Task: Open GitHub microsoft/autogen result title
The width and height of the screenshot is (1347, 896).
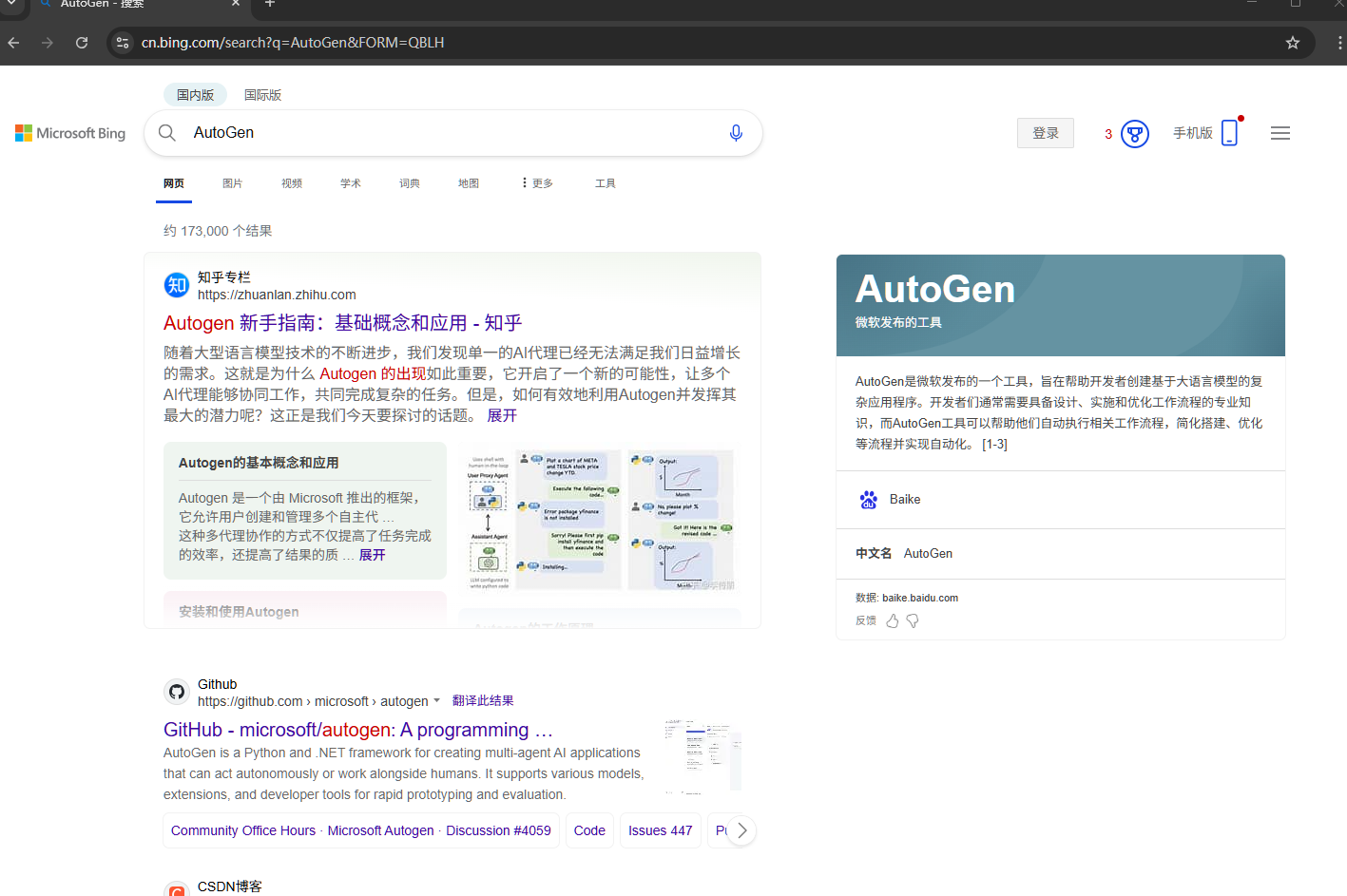Action: pos(358,730)
